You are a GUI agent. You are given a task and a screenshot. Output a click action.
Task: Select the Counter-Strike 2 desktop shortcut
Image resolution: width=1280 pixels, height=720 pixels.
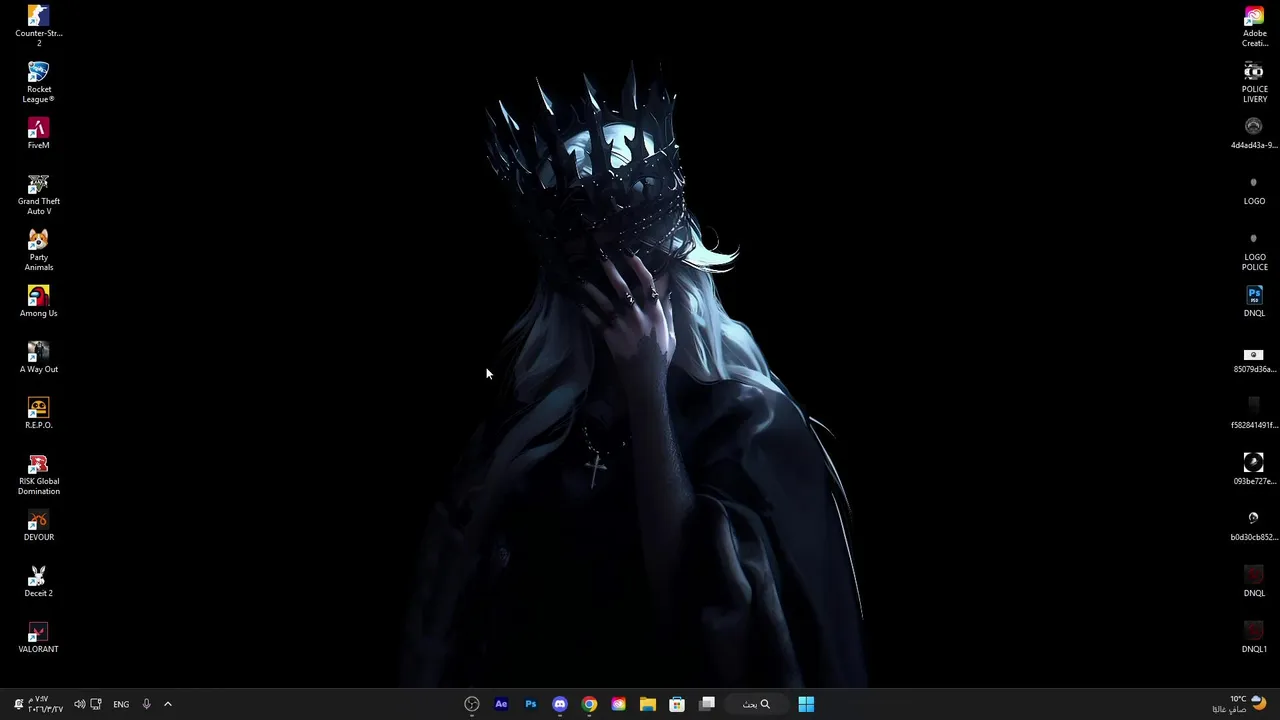38,26
